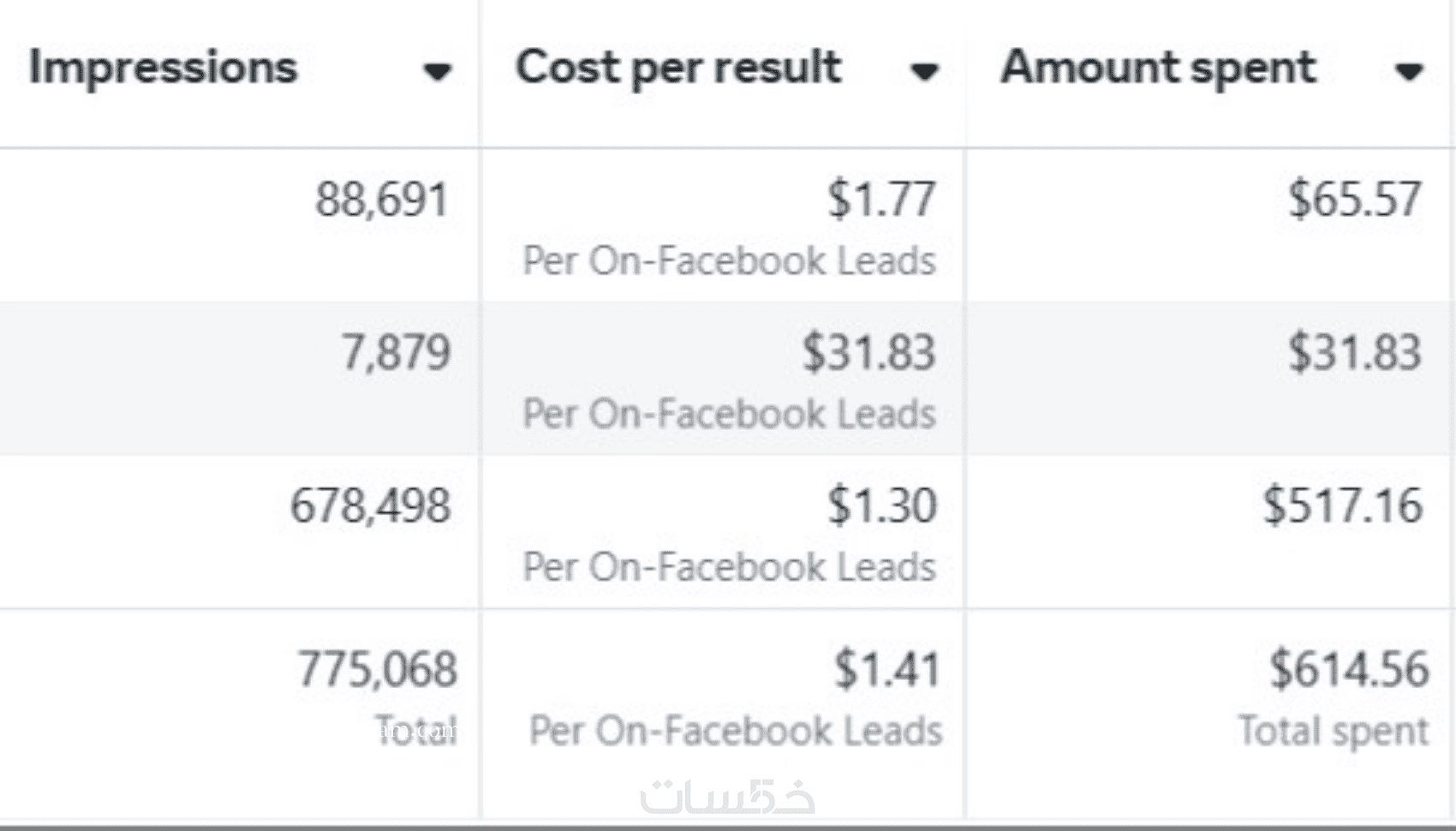This screenshot has width=1456, height=831.
Task: Click the $517.16 amount spent cell
Action: (1343, 505)
